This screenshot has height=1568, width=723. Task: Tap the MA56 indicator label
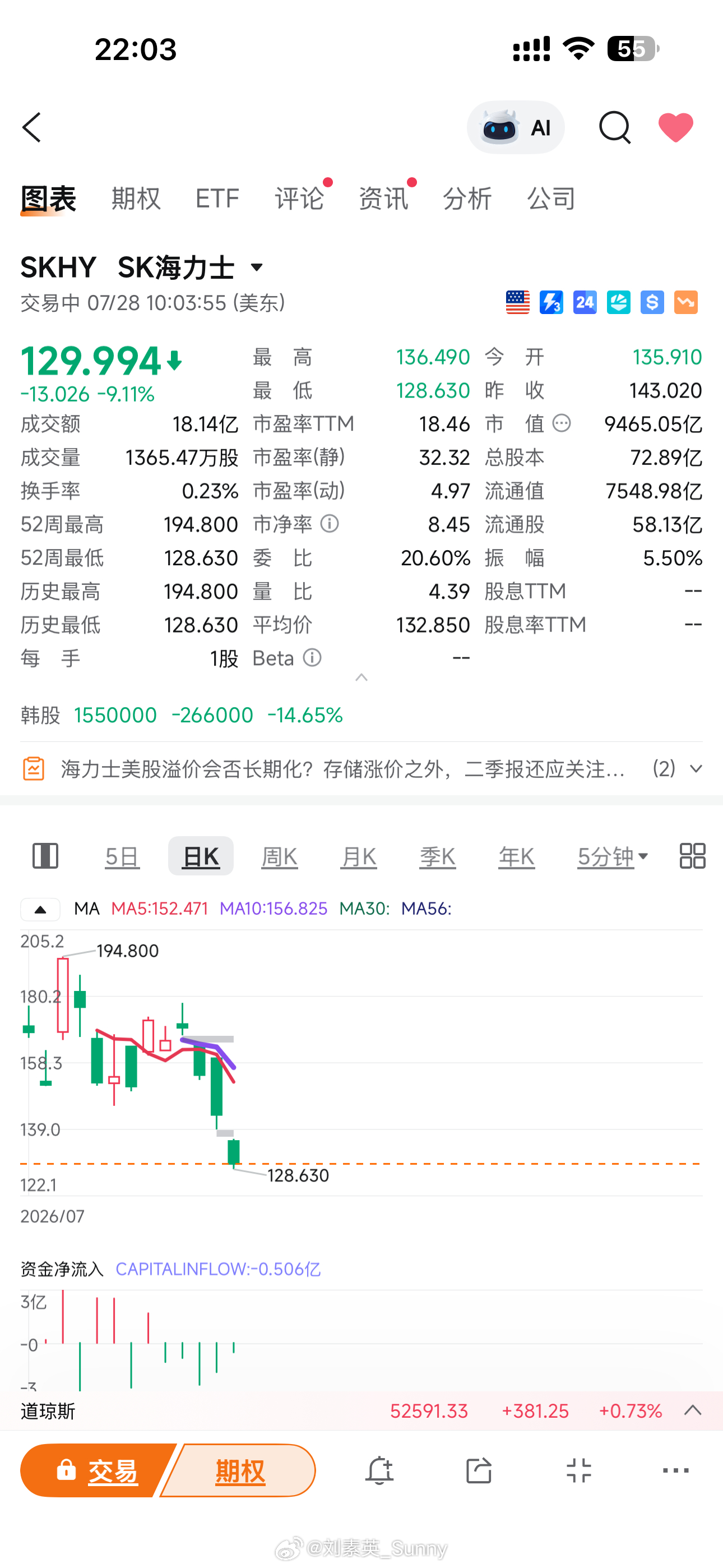pyautogui.click(x=426, y=909)
